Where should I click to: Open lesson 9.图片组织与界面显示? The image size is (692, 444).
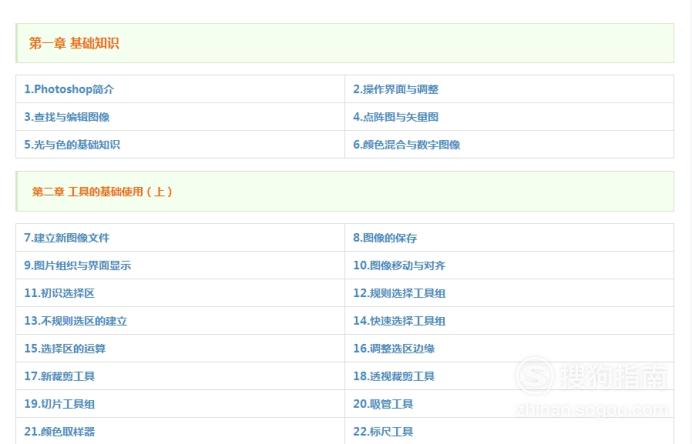(x=77, y=266)
